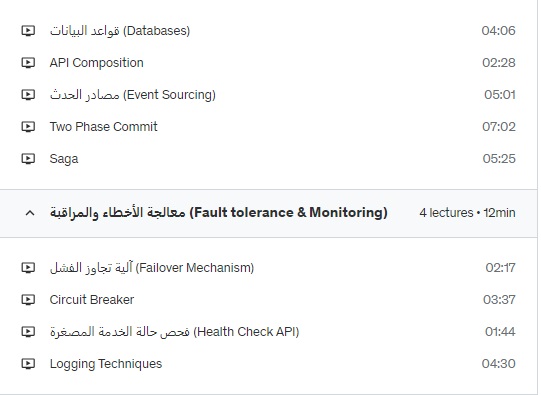Click the video icon next to Health Check API
The image size is (541, 395).
[28, 332]
